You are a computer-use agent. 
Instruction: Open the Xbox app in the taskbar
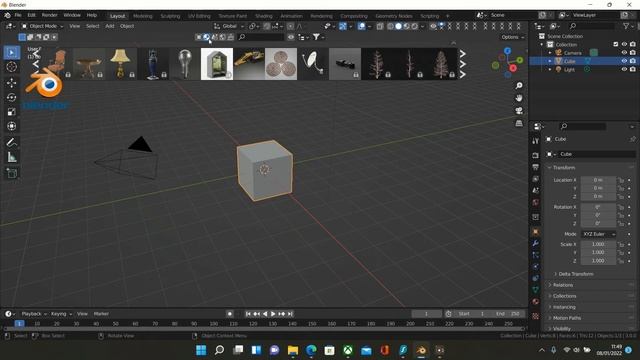point(348,350)
